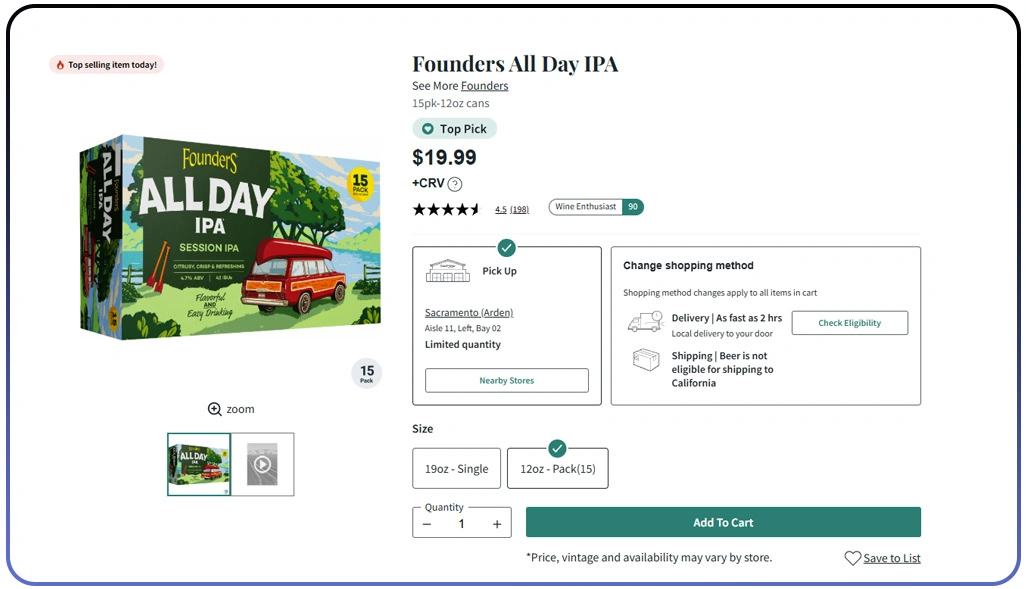Click the shipping box icon

coord(646,360)
